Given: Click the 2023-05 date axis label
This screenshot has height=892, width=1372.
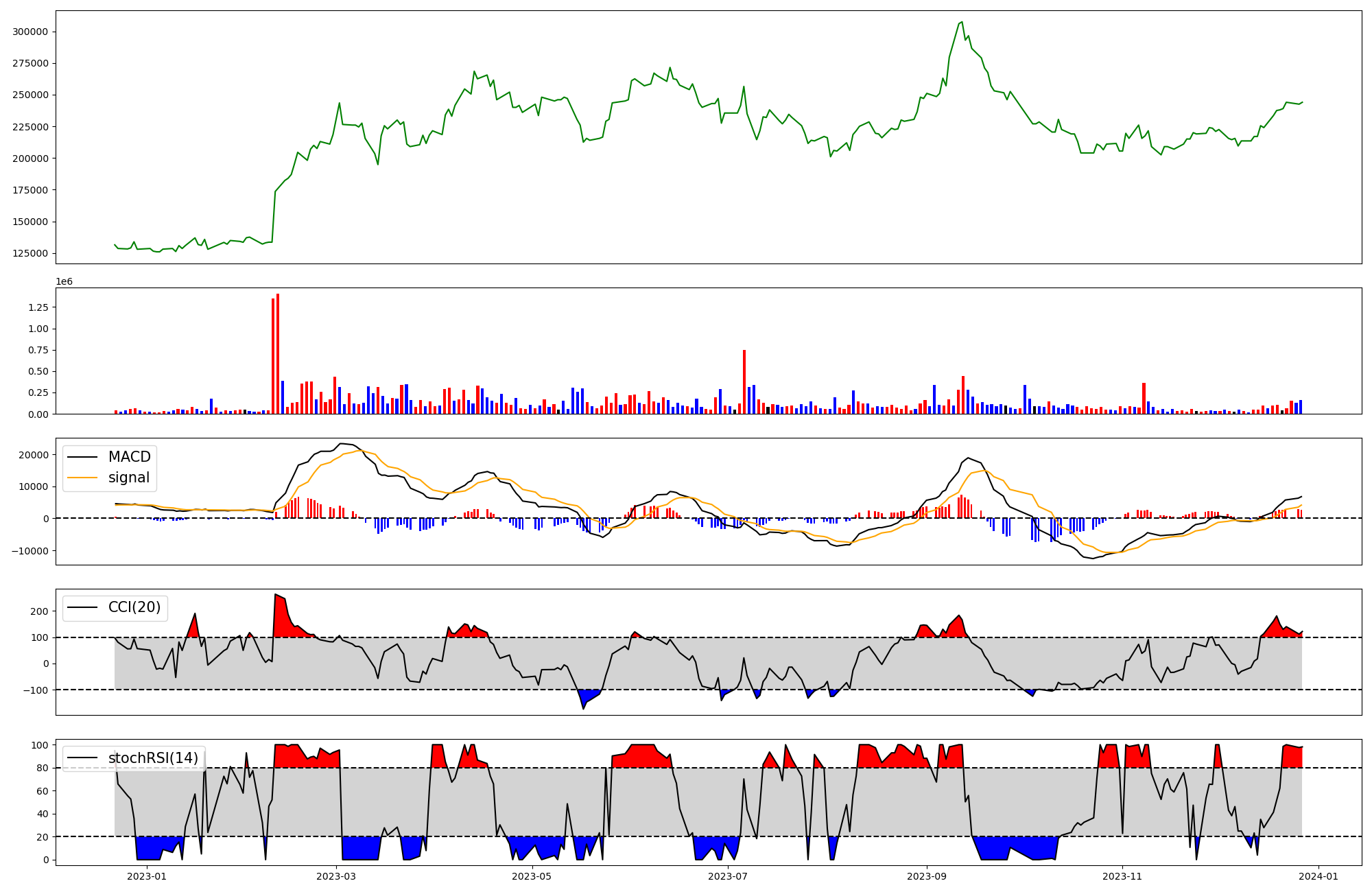Looking at the screenshot, I should point(532,876).
